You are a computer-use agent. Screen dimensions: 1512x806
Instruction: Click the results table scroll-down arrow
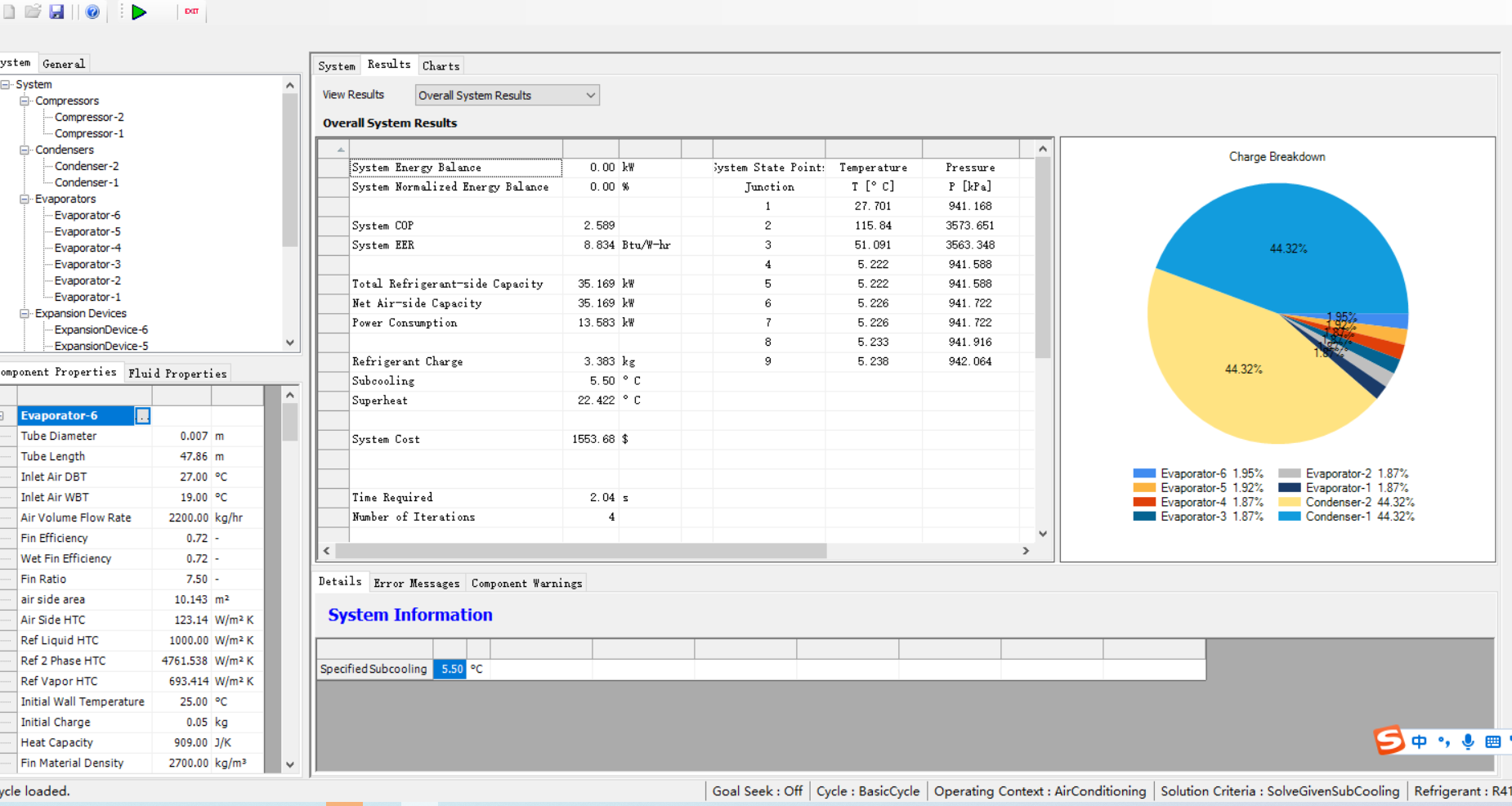(1043, 534)
